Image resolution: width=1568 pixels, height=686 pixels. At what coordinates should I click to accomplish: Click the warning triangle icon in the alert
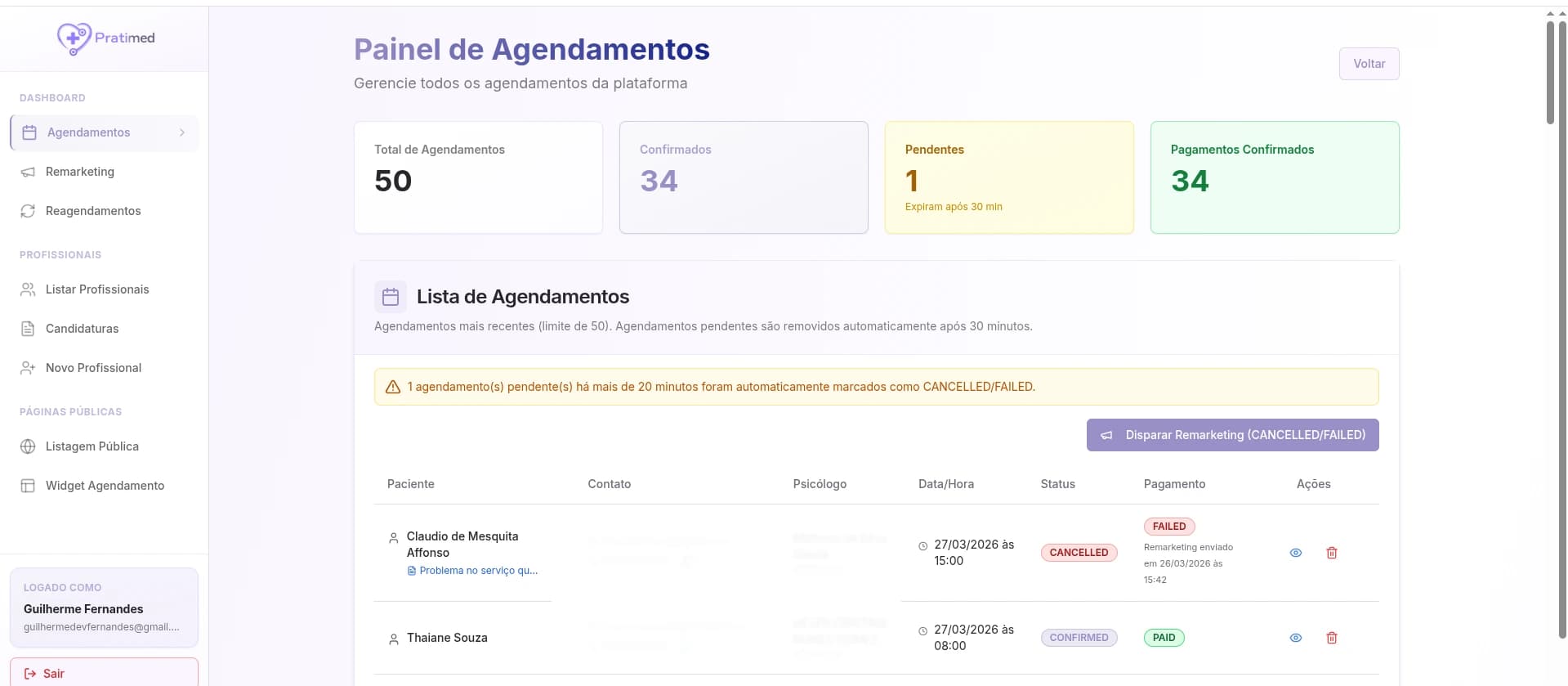393,387
